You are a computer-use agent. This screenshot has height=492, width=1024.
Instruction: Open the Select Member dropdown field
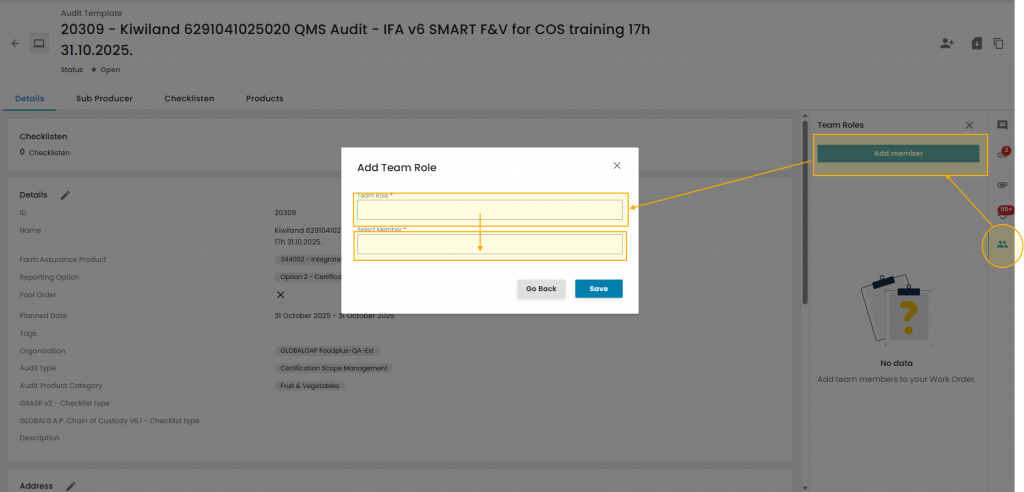[x=490, y=245]
